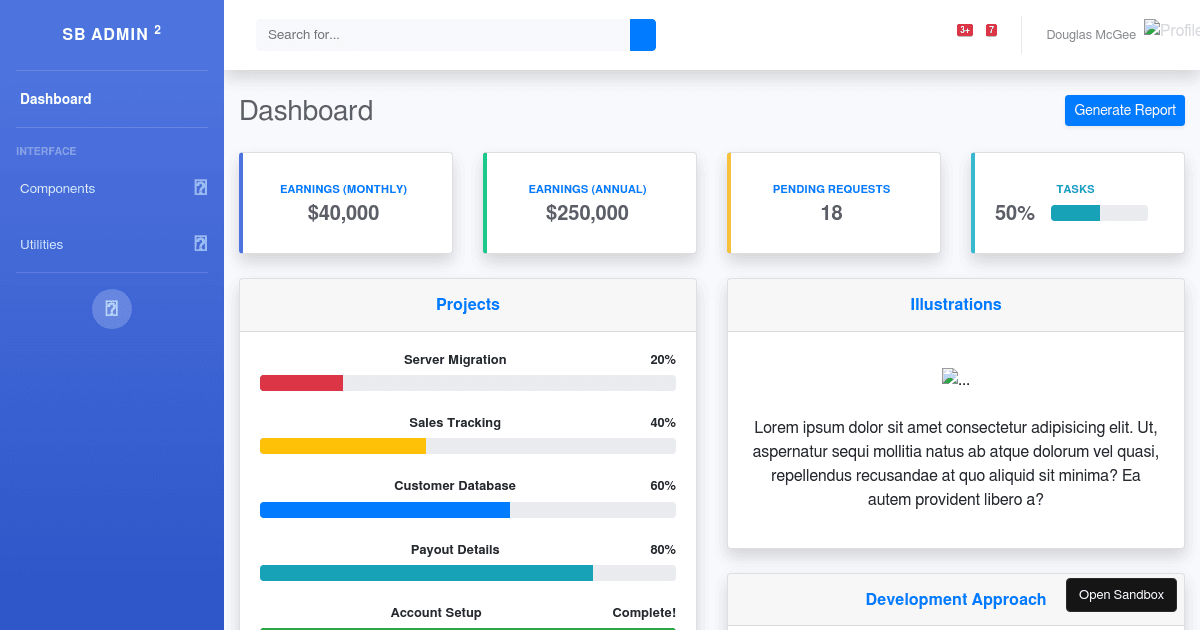Click the Open Sandbox button
The image size is (1200, 630).
[1121, 595]
